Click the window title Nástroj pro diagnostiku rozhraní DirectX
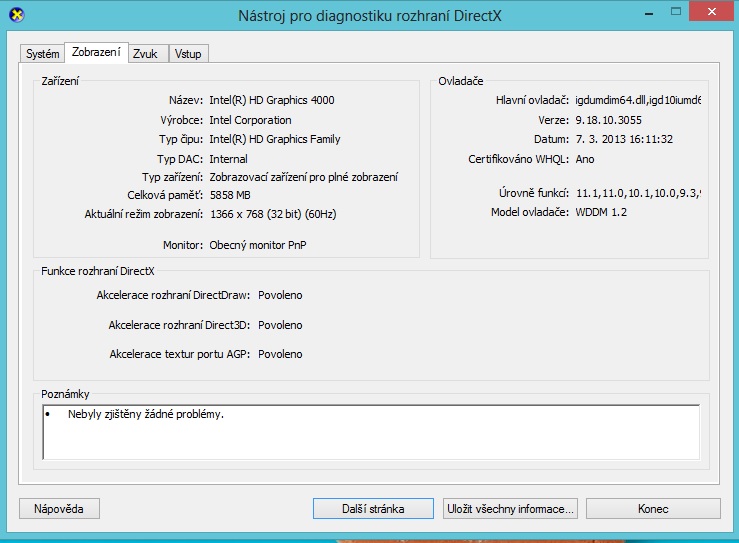The width and height of the screenshot is (739, 543). (370, 16)
